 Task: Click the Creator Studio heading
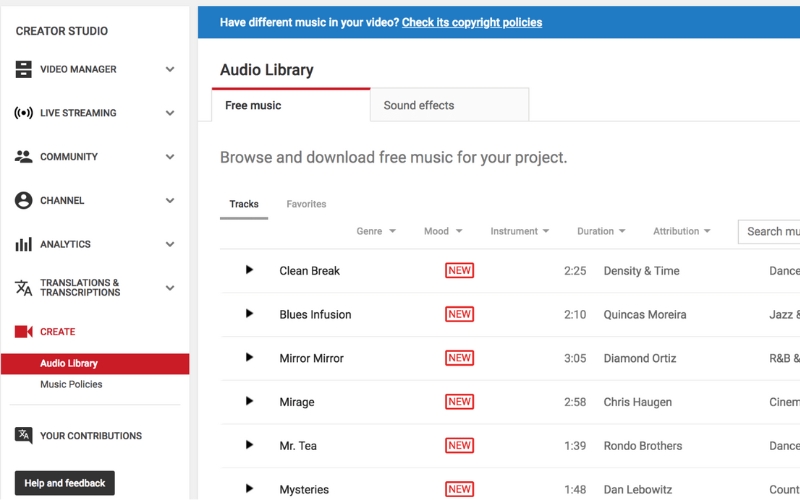click(x=62, y=31)
